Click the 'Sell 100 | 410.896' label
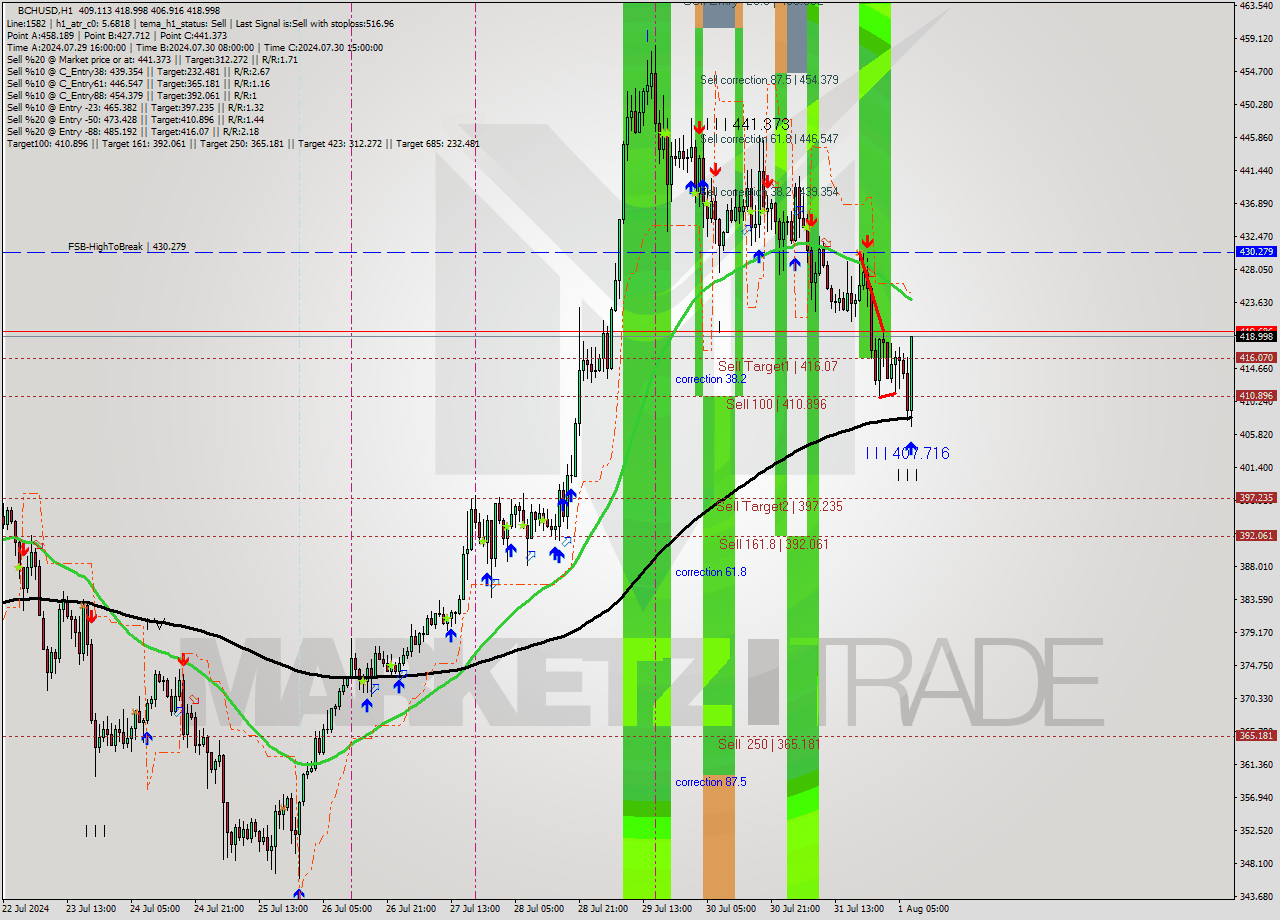This screenshot has width=1280, height=920. point(777,404)
